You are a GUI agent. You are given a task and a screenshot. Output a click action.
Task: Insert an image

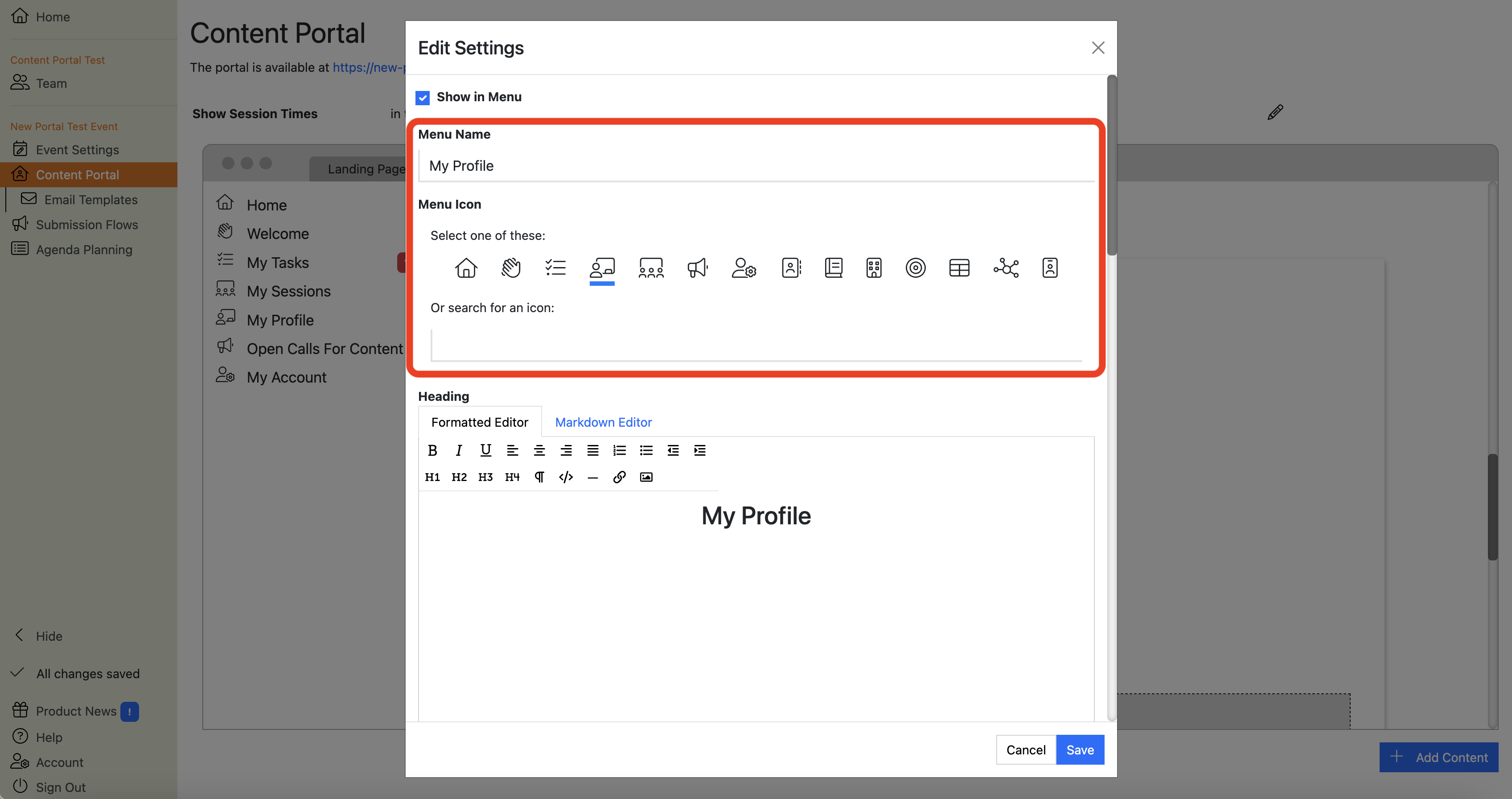point(646,477)
